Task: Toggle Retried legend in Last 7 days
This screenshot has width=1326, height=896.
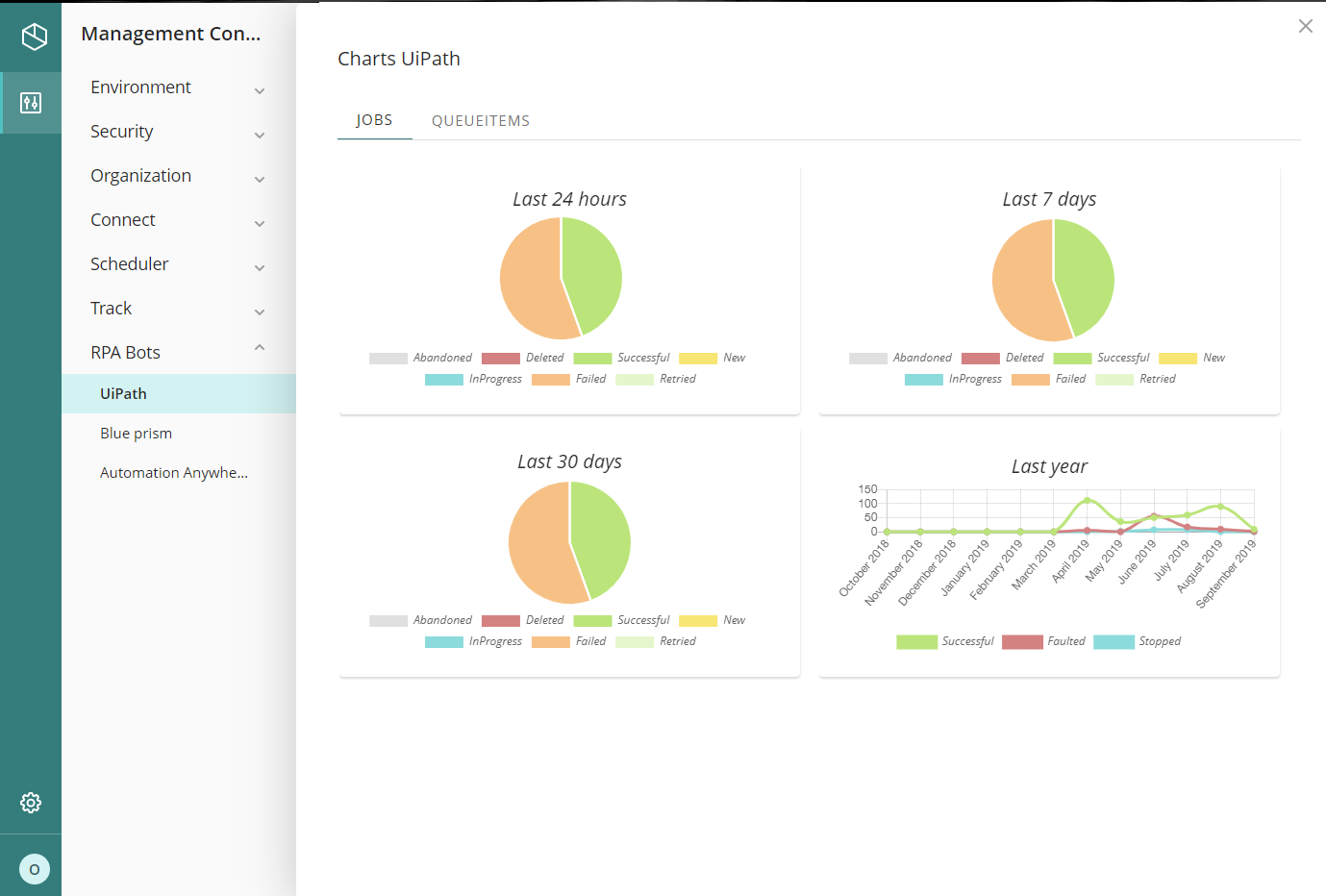Action: pyautogui.click(x=1136, y=379)
